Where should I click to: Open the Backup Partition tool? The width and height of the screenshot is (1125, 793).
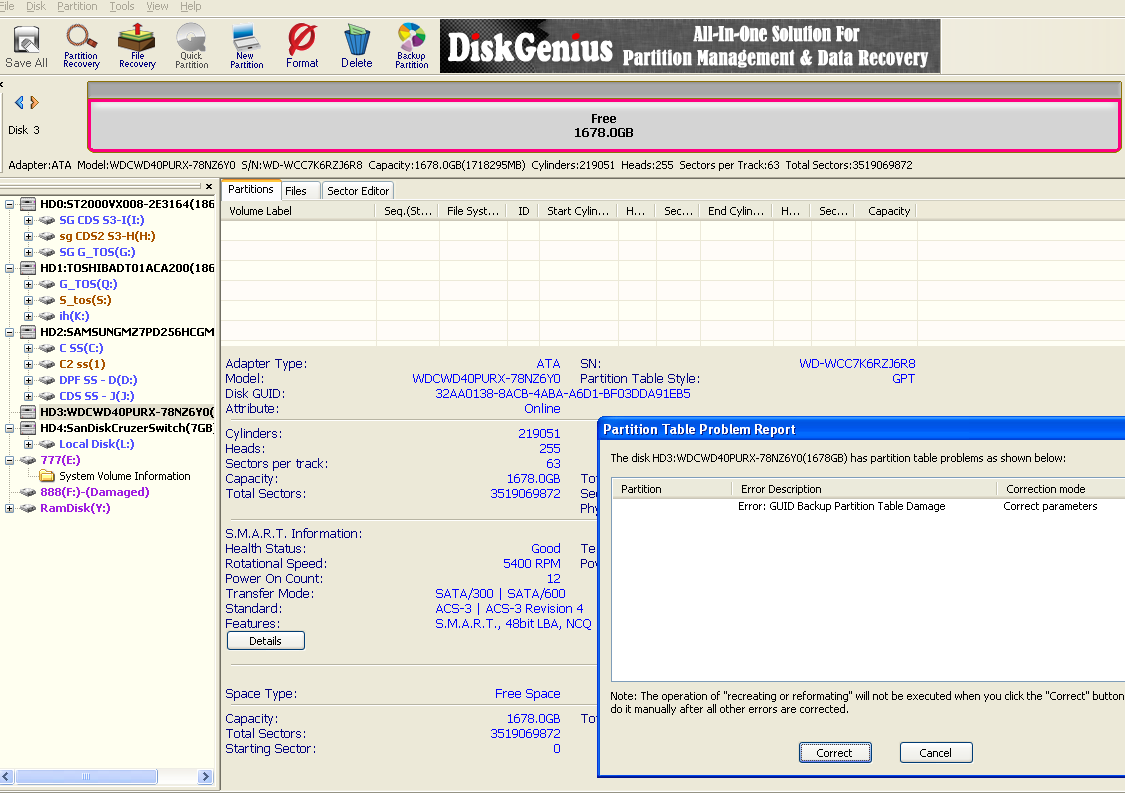411,46
